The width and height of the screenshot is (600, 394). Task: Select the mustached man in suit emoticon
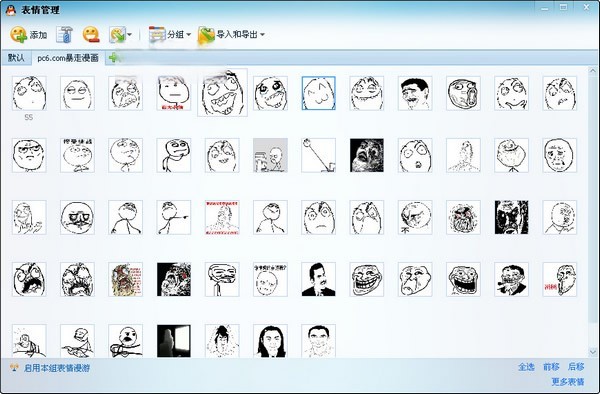[318, 279]
